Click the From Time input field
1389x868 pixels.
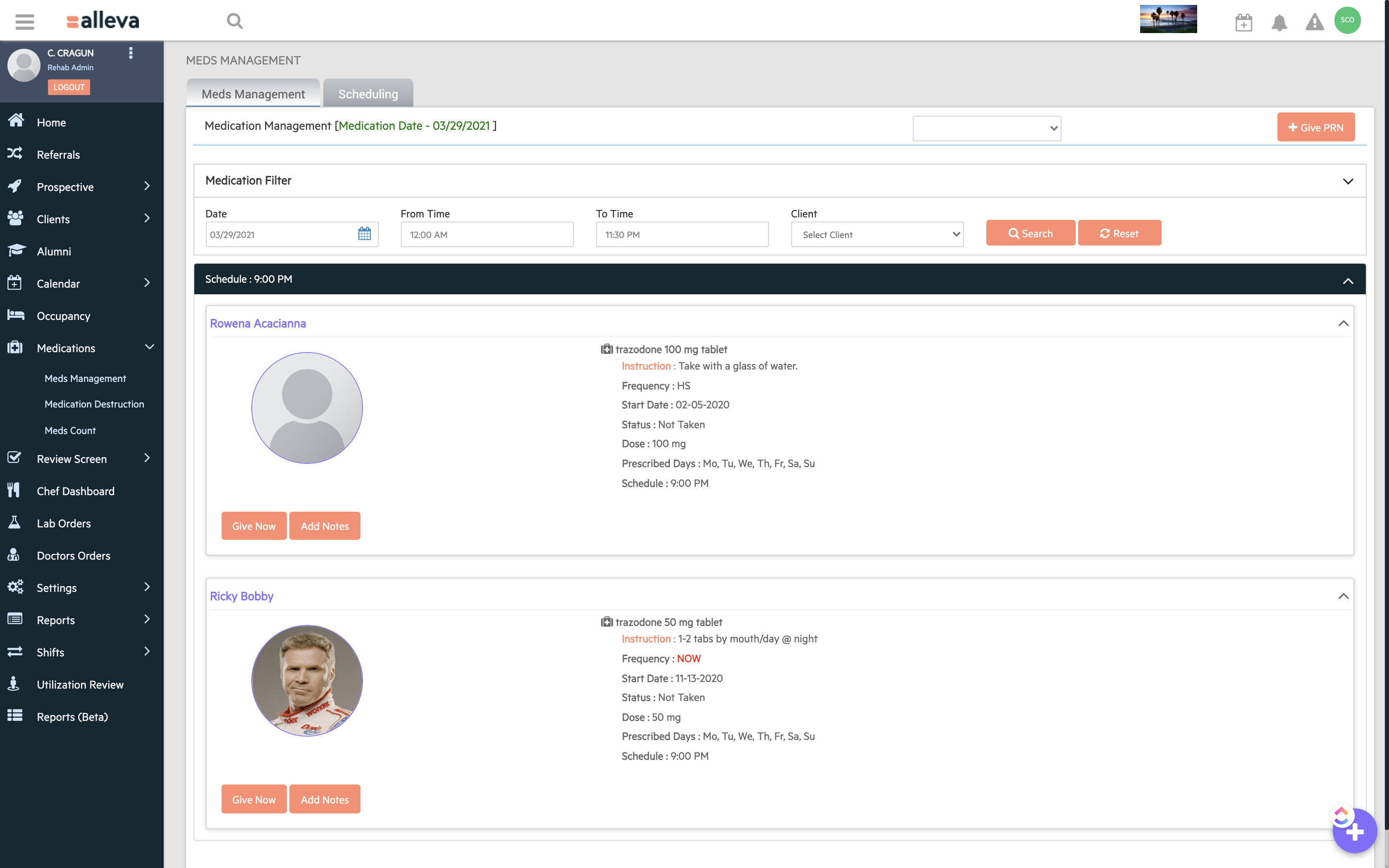tap(486, 234)
